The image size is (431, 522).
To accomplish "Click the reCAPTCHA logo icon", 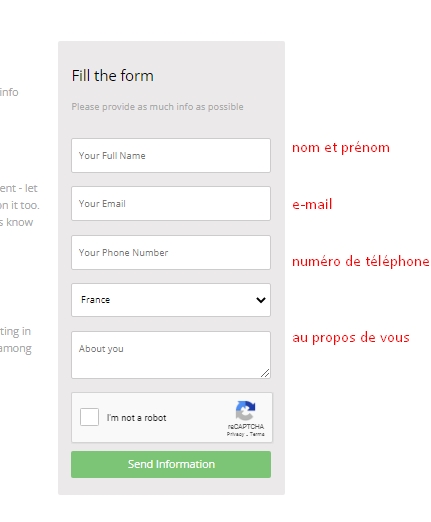I will [245, 410].
